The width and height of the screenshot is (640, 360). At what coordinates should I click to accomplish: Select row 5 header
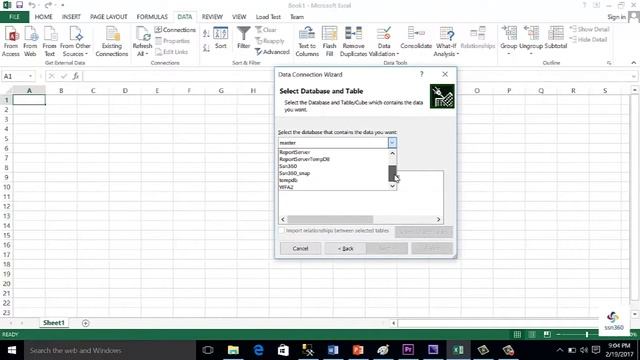pos(6,138)
